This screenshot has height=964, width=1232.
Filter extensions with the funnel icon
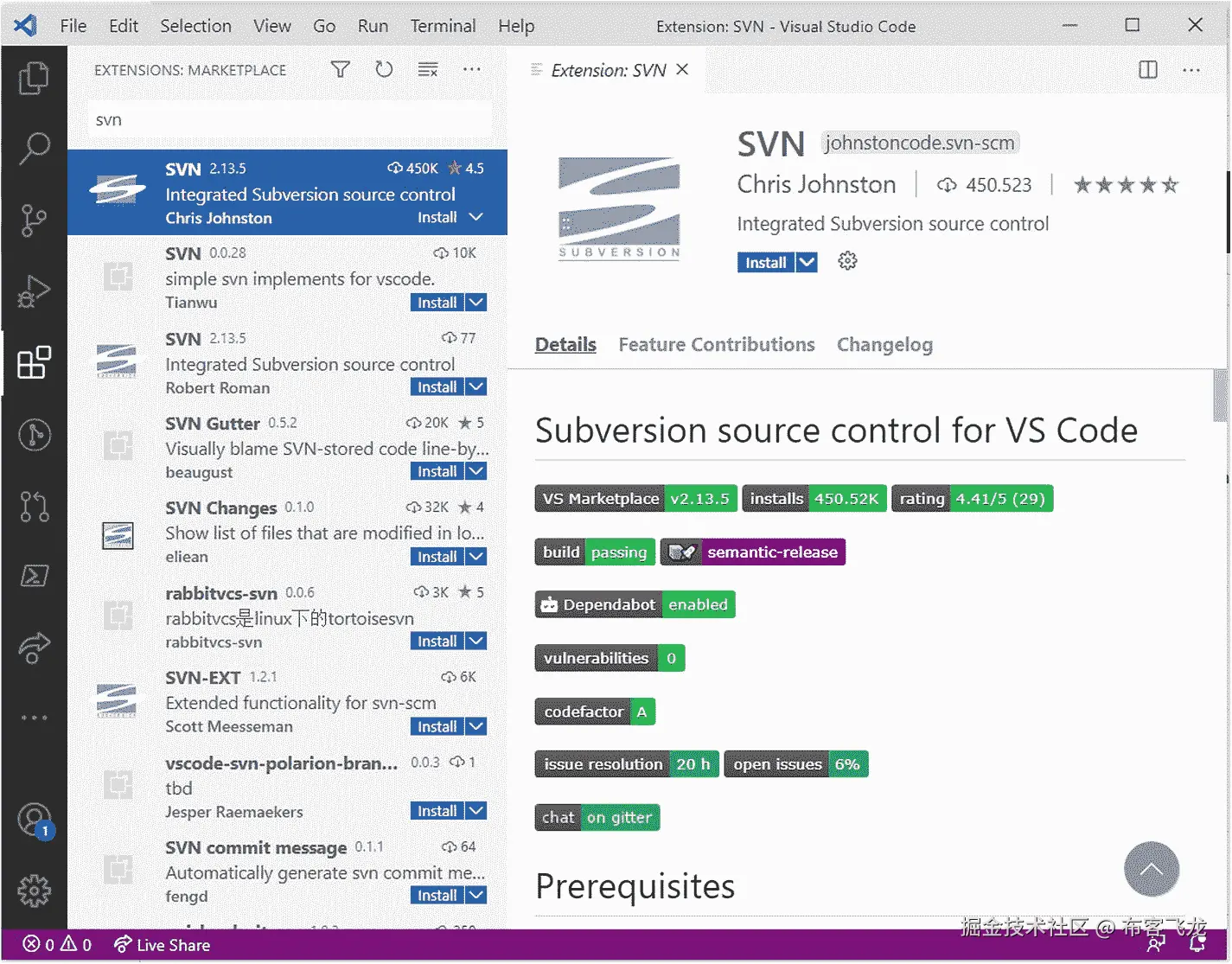click(341, 69)
